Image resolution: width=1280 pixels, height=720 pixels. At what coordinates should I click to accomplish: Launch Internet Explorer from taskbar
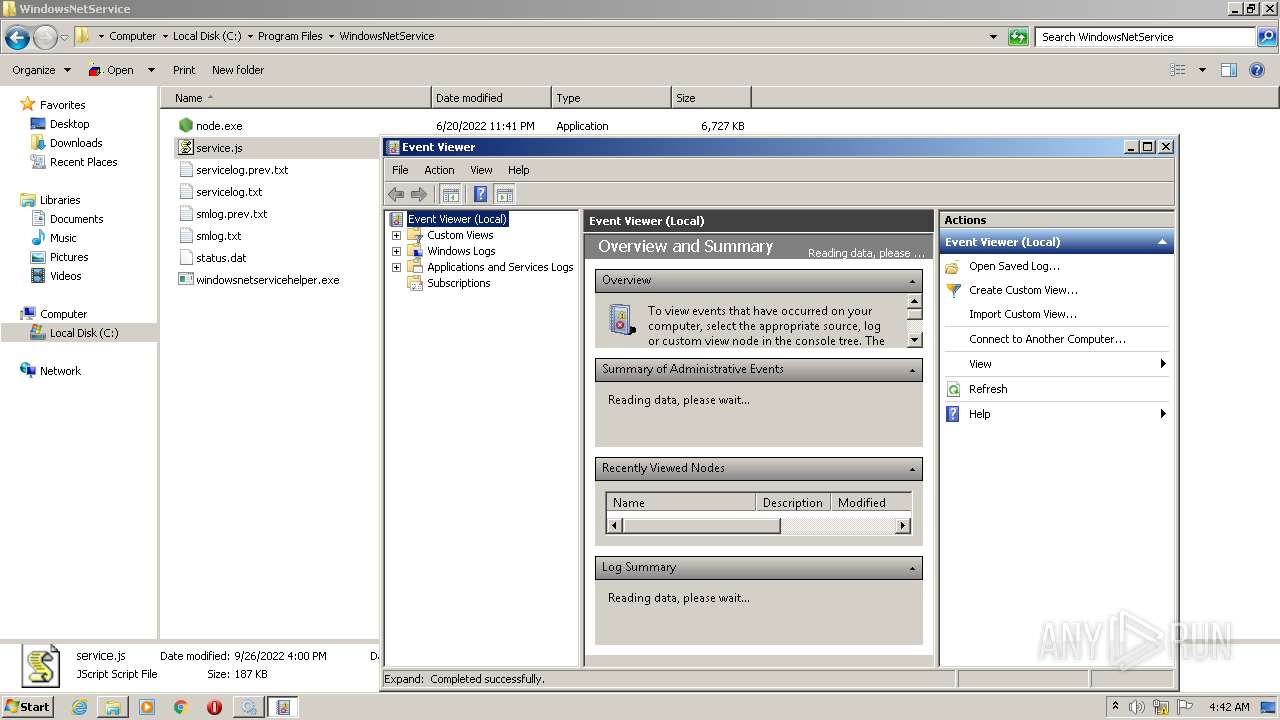coord(79,707)
